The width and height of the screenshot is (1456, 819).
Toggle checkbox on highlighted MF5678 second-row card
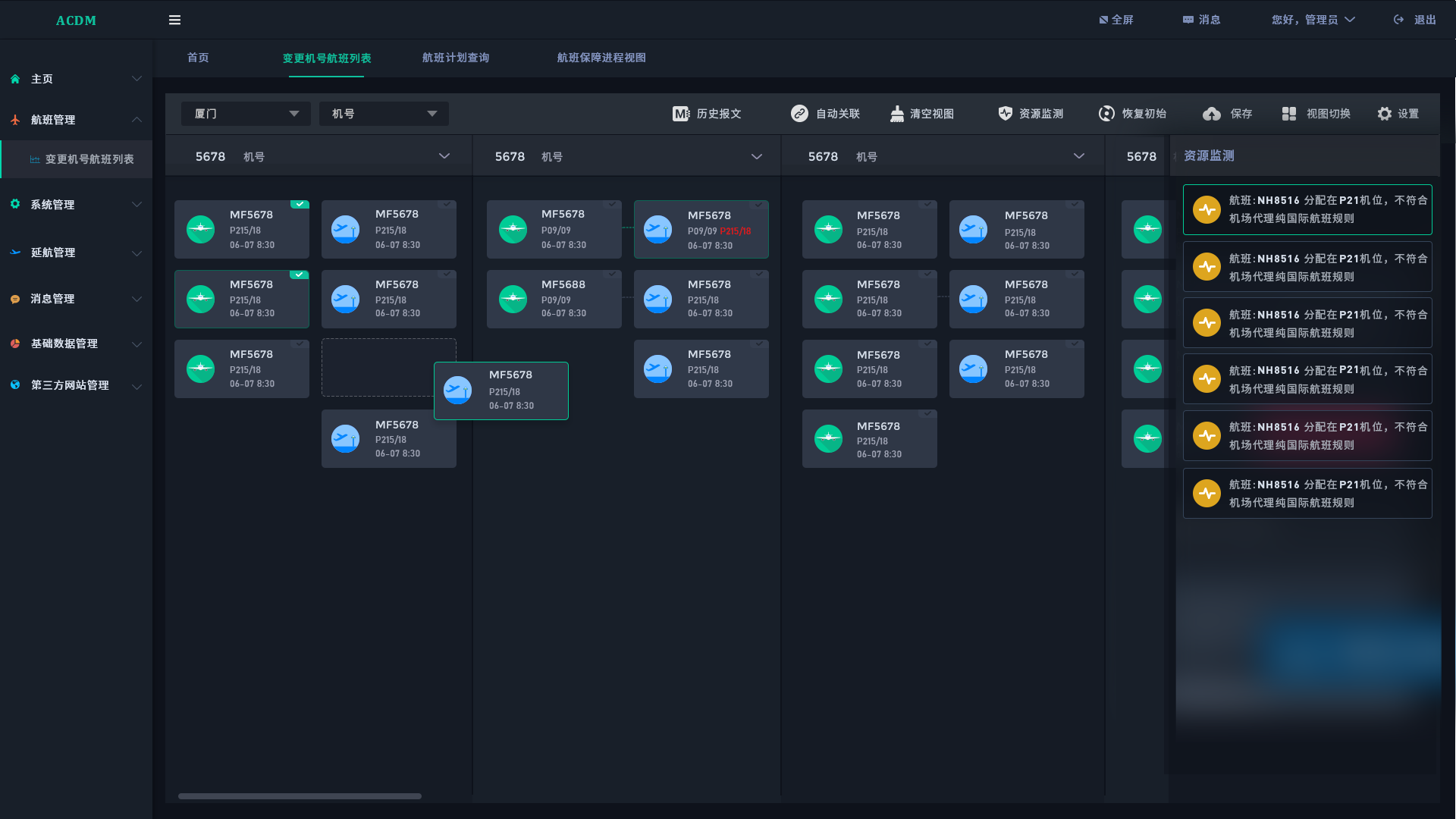(x=300, y=275)
